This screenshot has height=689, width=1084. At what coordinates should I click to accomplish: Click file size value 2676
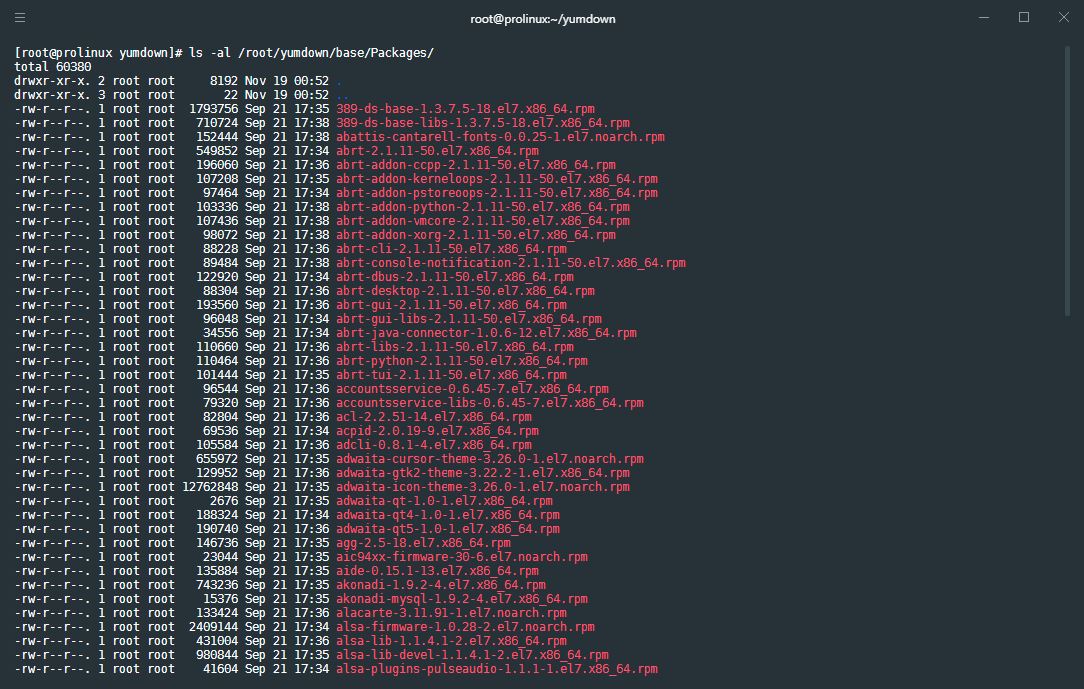pyautogui.click(x=224, y=500)
